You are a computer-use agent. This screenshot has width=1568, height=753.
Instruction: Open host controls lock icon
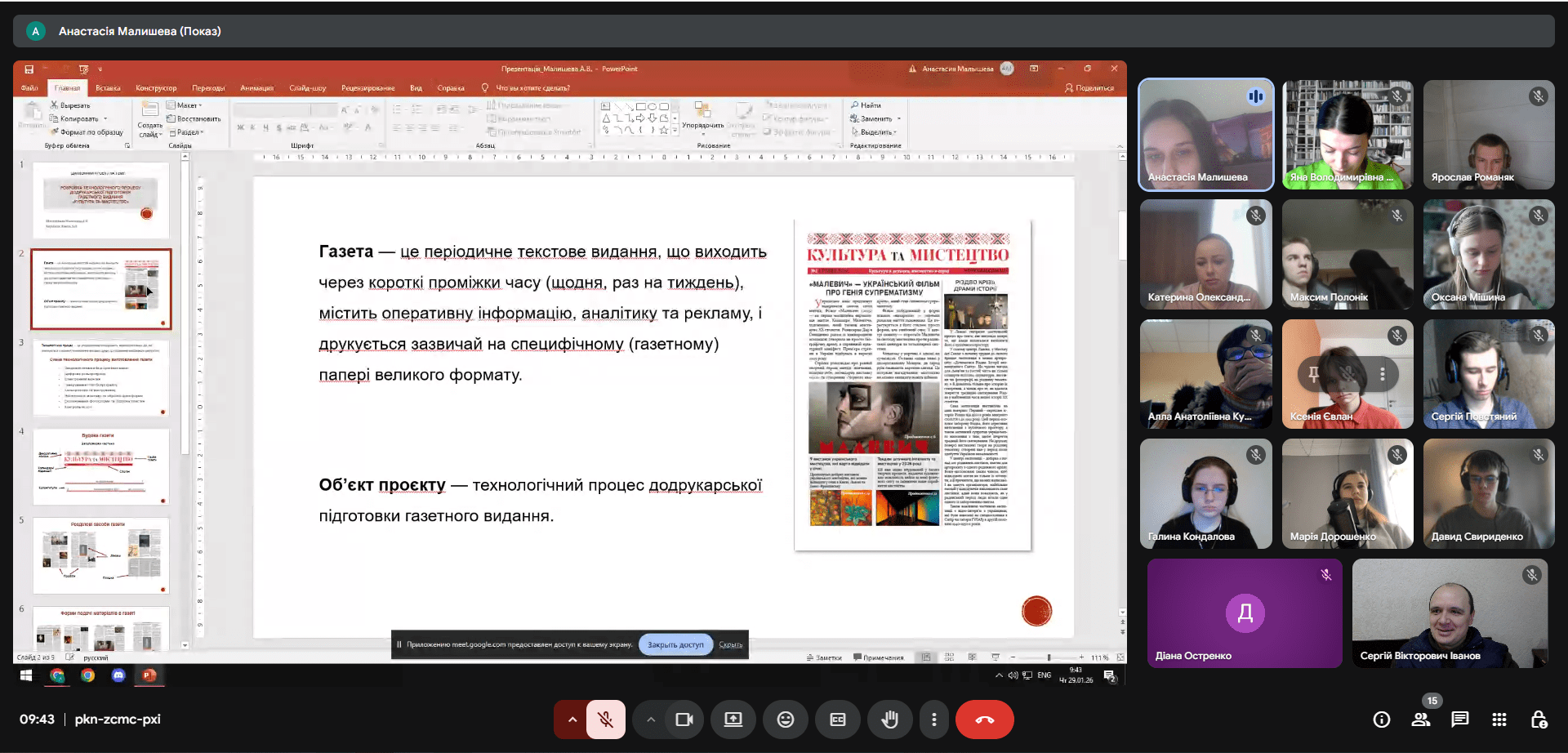coord(1539,720)
